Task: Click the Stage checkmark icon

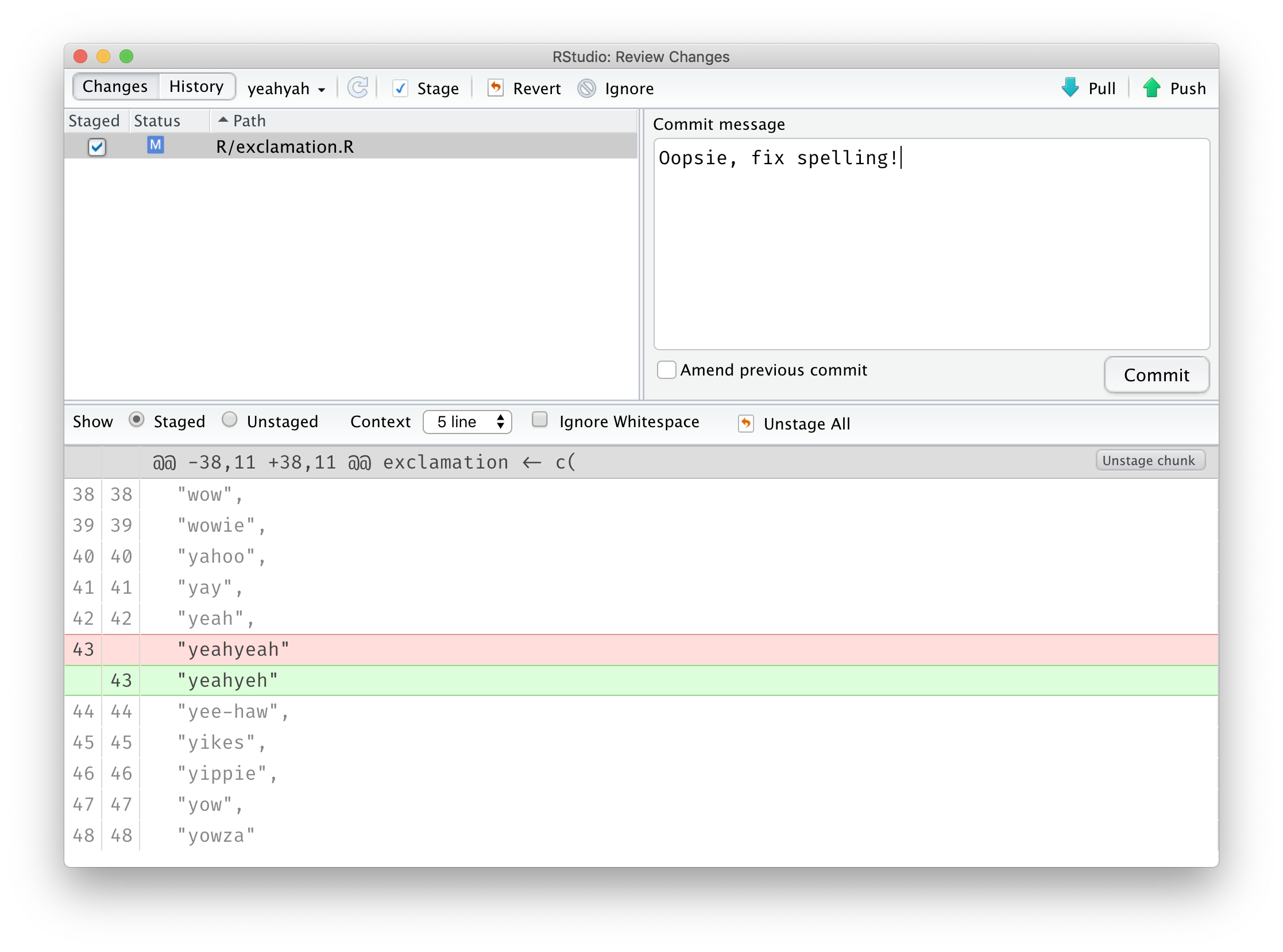Action: click(400, 88)
